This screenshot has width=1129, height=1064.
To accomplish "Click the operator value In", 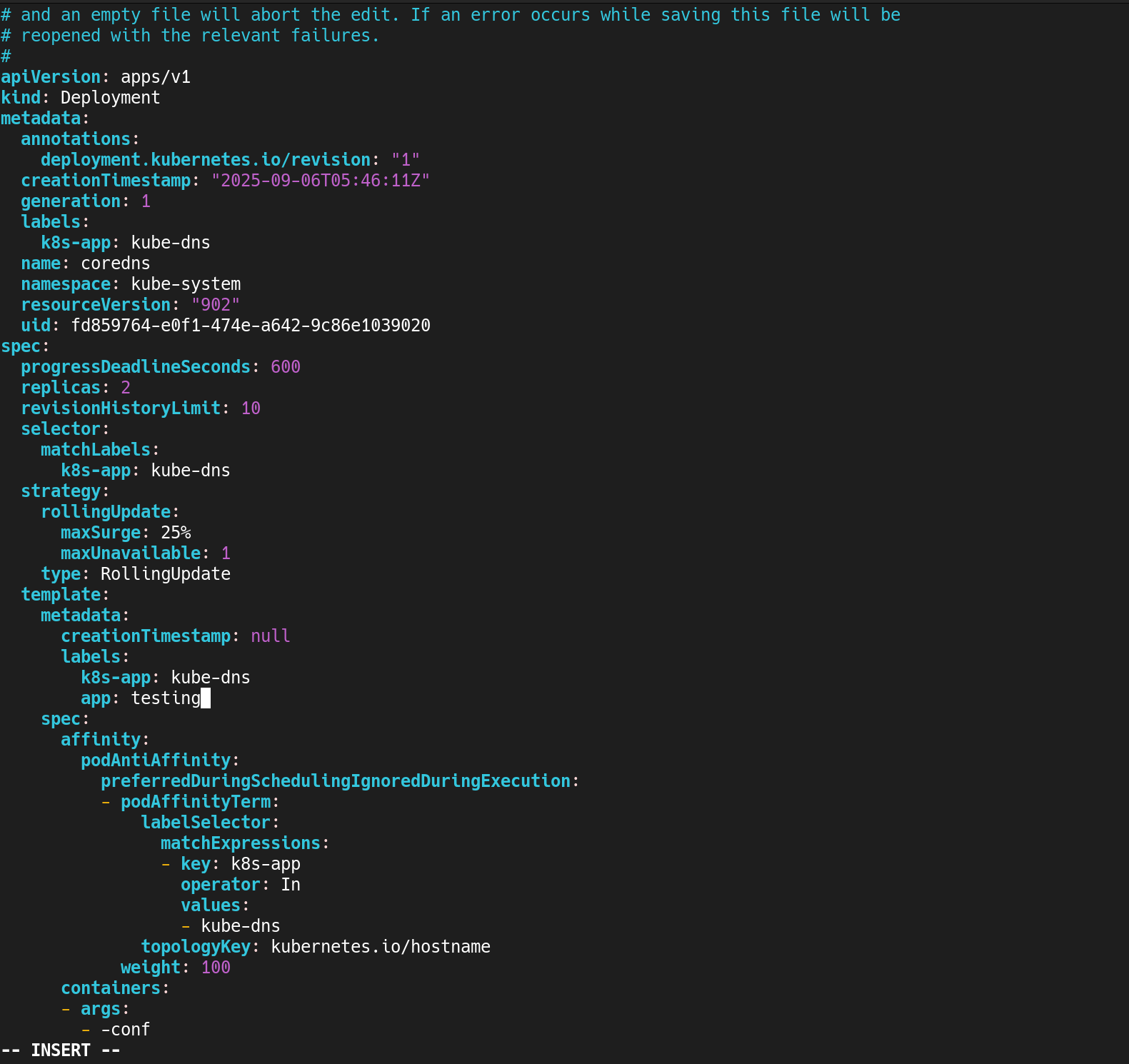I will click(291, 885).
